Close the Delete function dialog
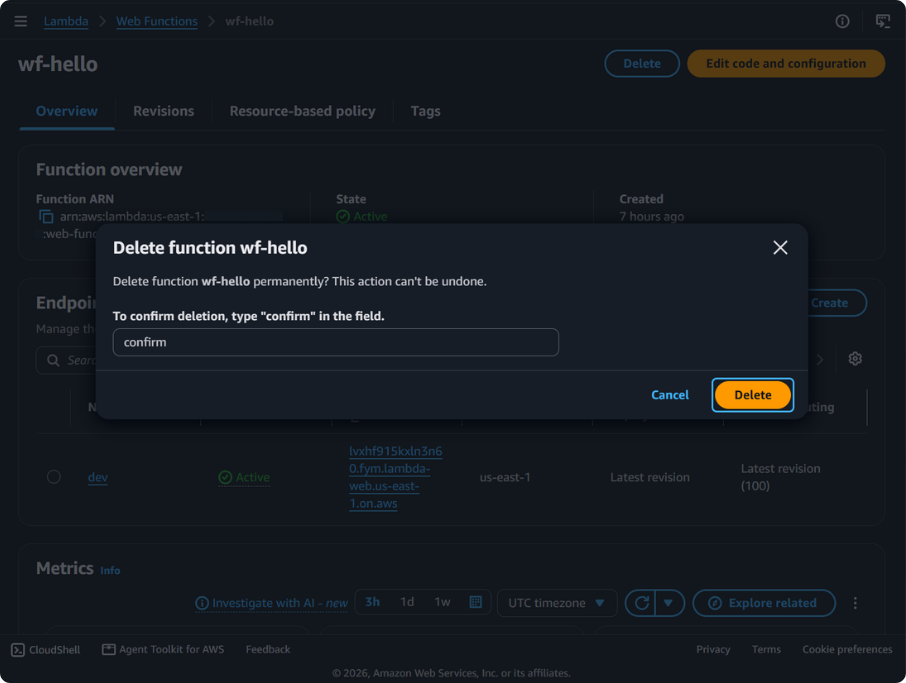Viewport: 906px width, 683px height. (780, 247)
